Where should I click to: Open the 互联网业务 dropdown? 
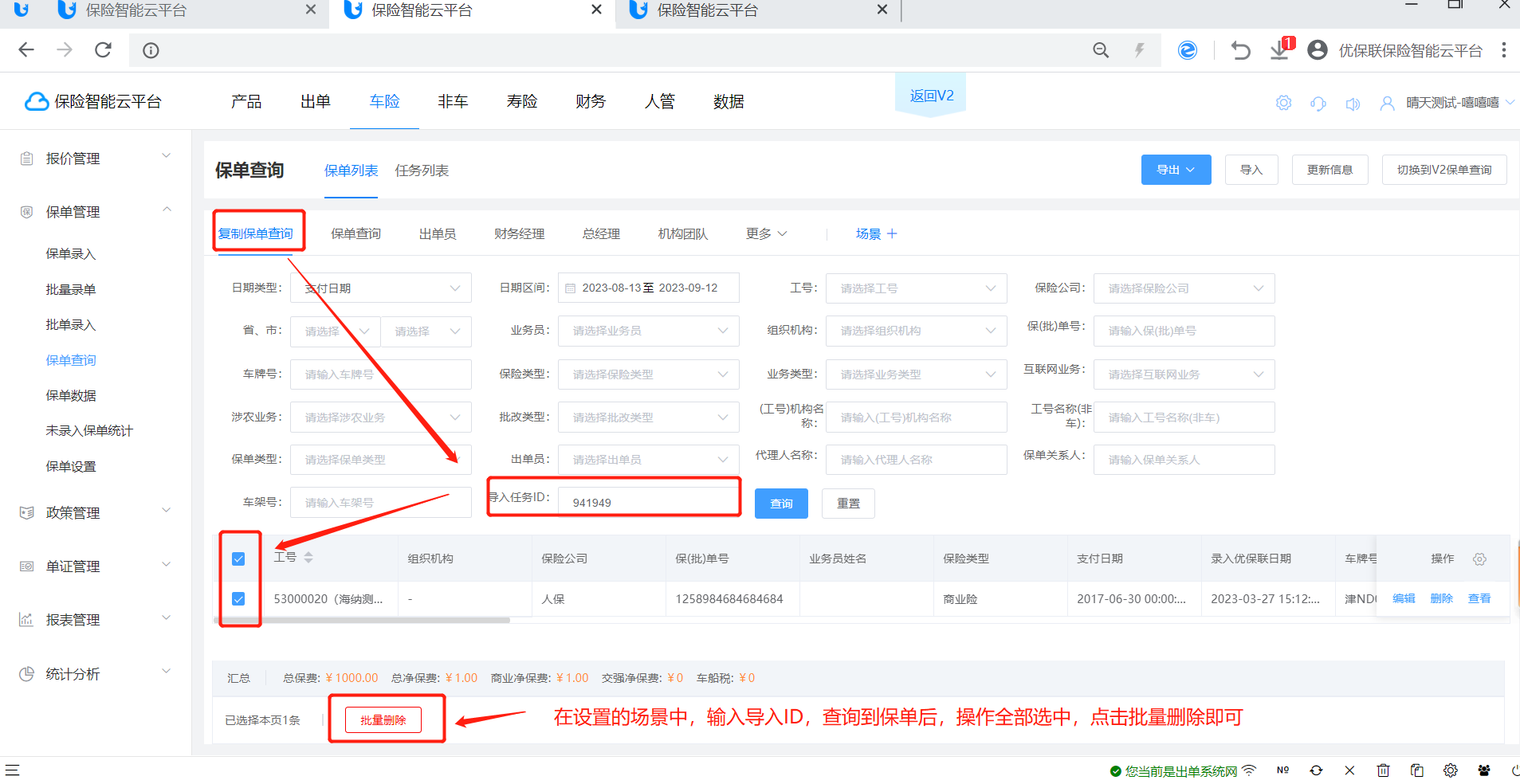point(1184,374)
